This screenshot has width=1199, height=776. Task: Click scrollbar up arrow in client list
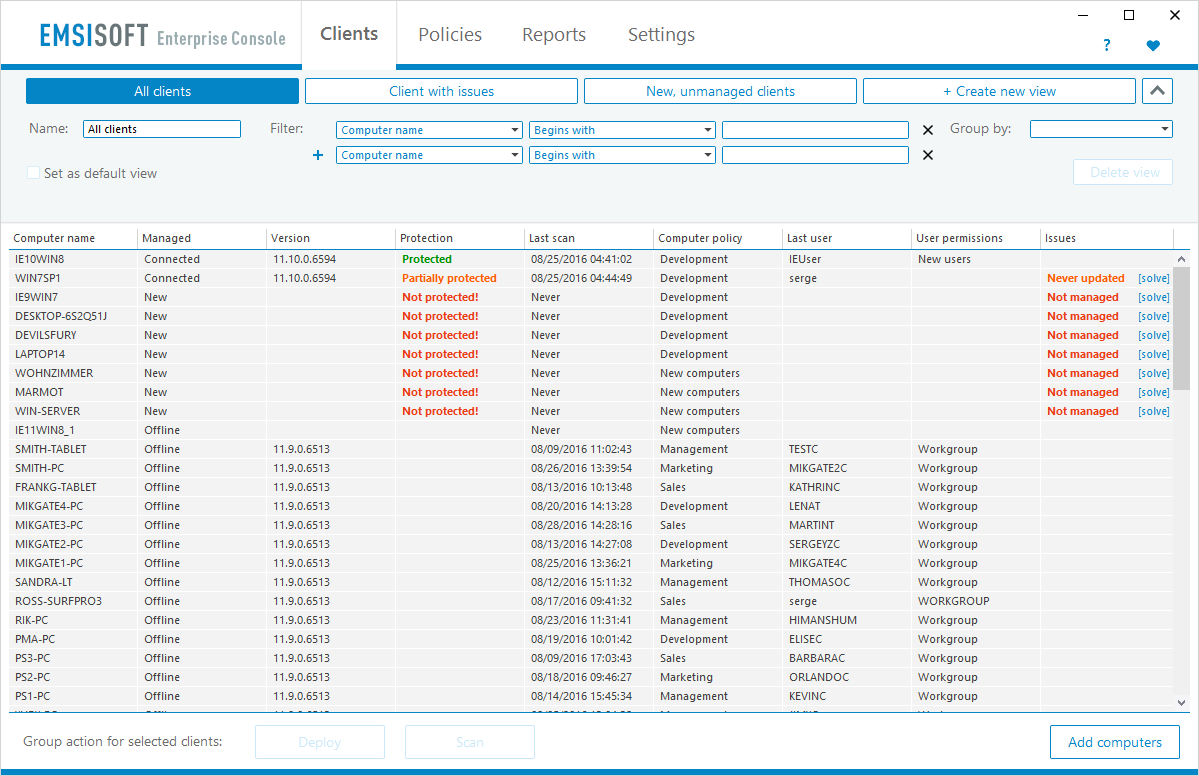[x=1181, y=259]
